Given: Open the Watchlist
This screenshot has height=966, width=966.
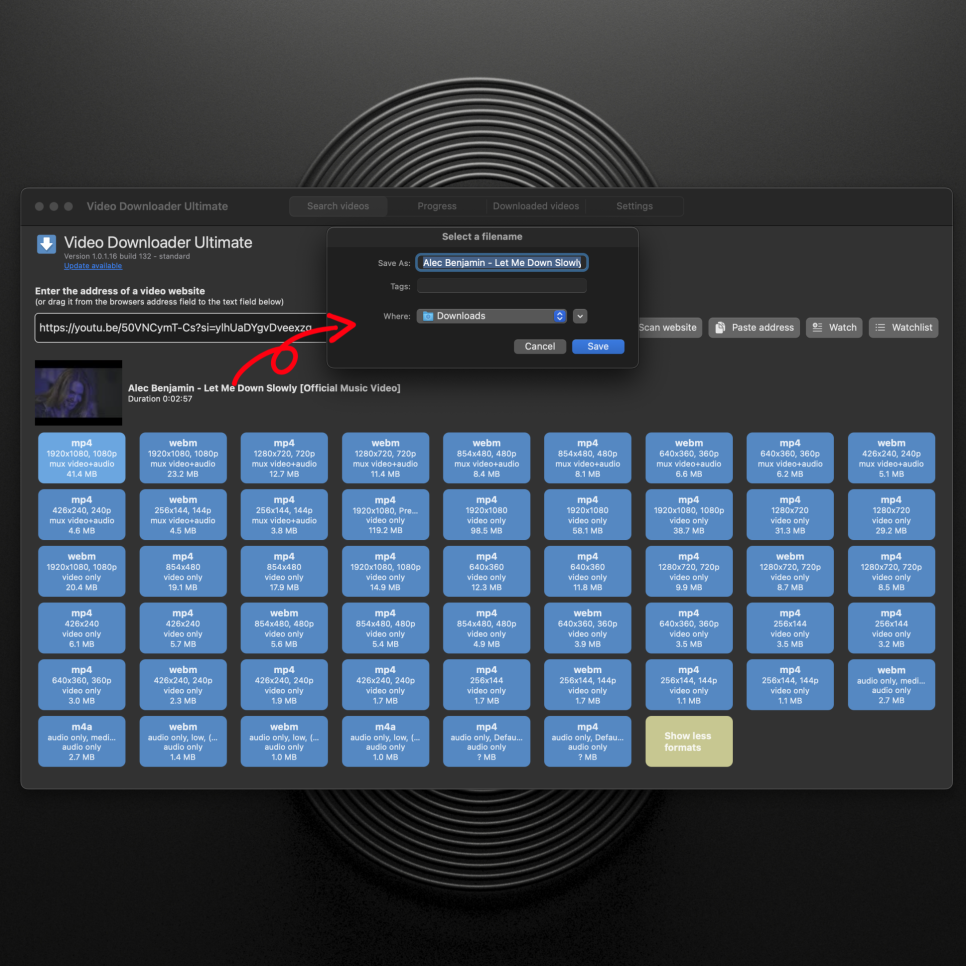Looking at the screenshot, I should point(903,328).
